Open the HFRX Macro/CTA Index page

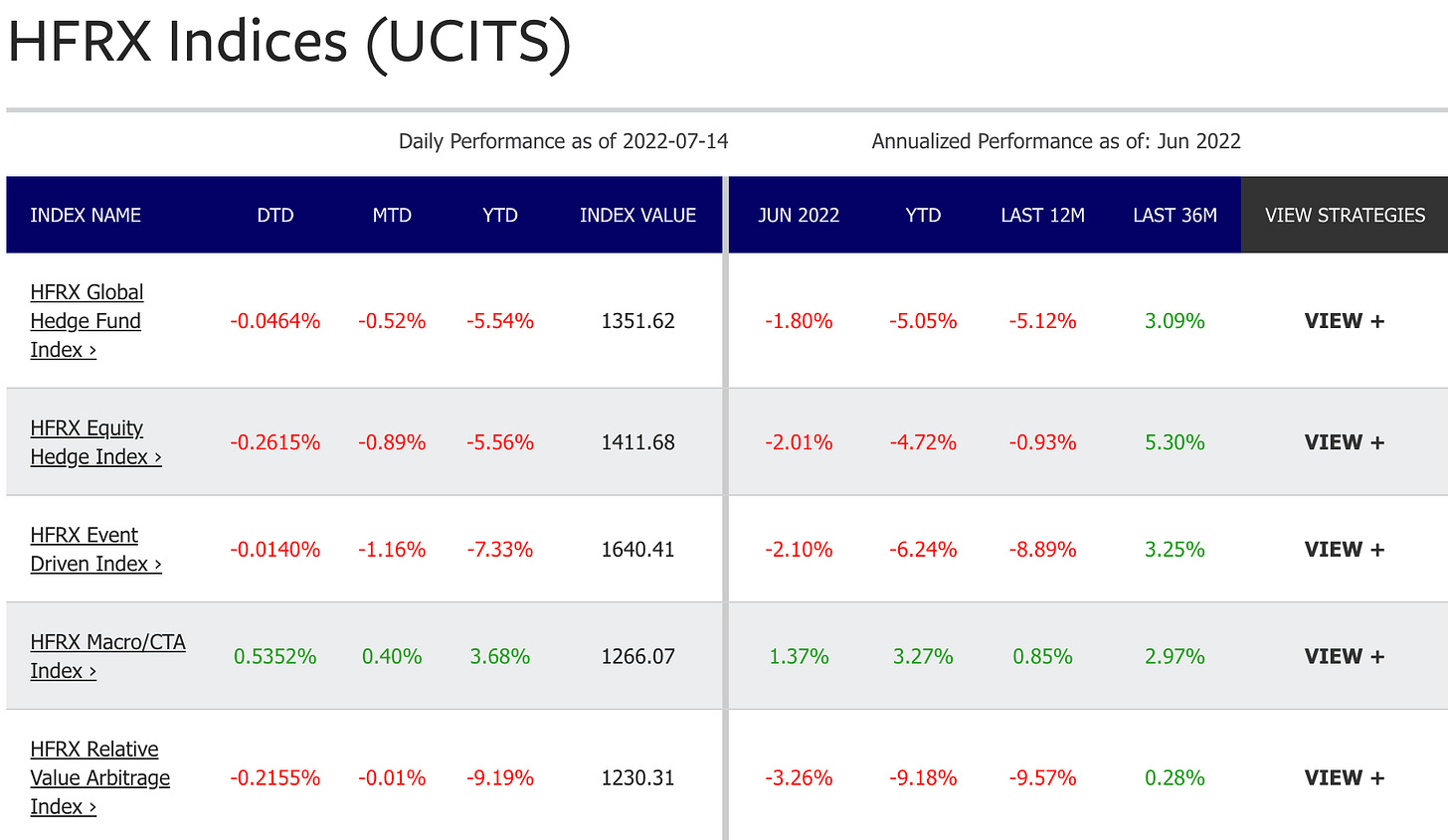click(x=107, y=656)
